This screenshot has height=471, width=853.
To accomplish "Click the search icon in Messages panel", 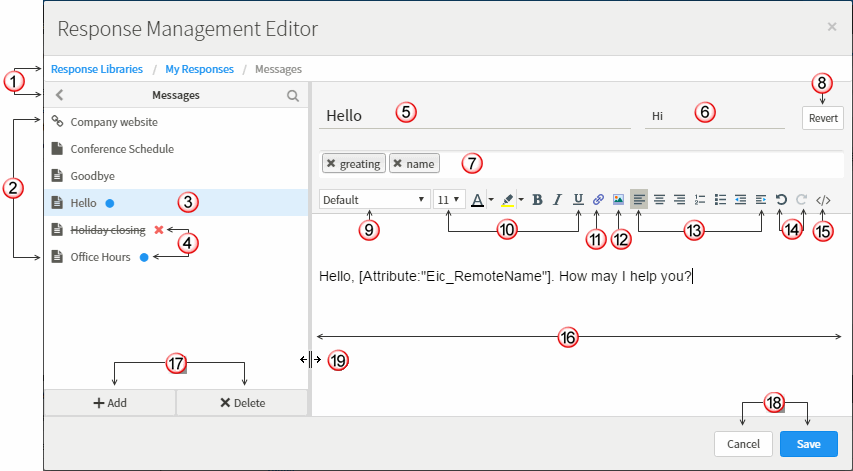I will (x=293, y=96).
